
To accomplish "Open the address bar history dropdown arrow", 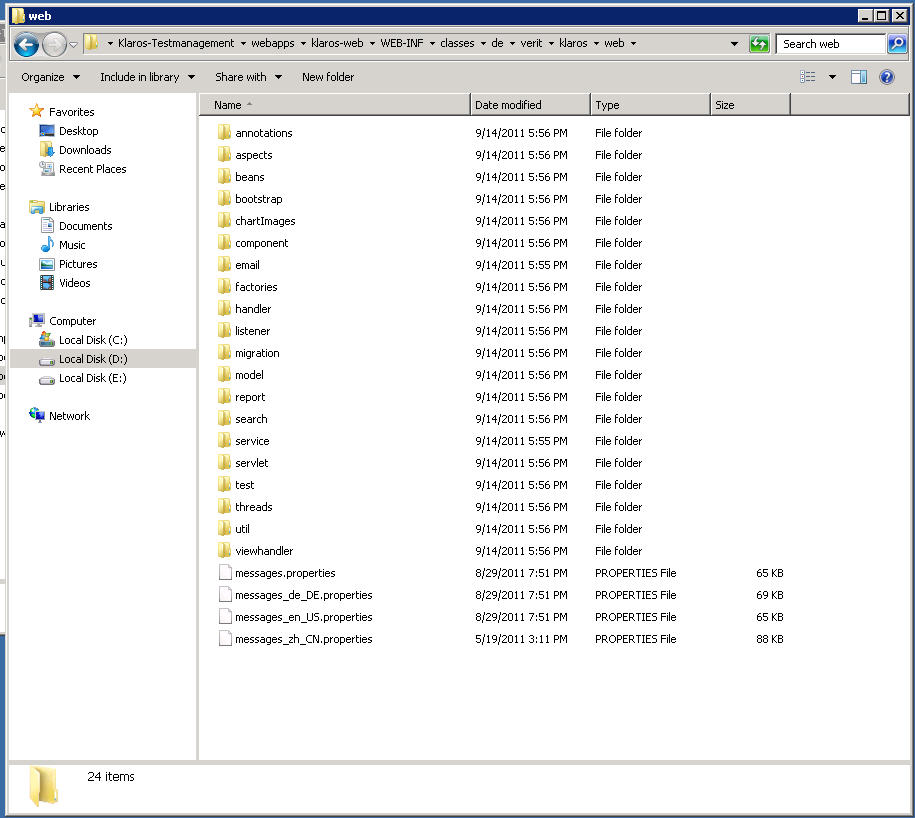I will (734, 44).
